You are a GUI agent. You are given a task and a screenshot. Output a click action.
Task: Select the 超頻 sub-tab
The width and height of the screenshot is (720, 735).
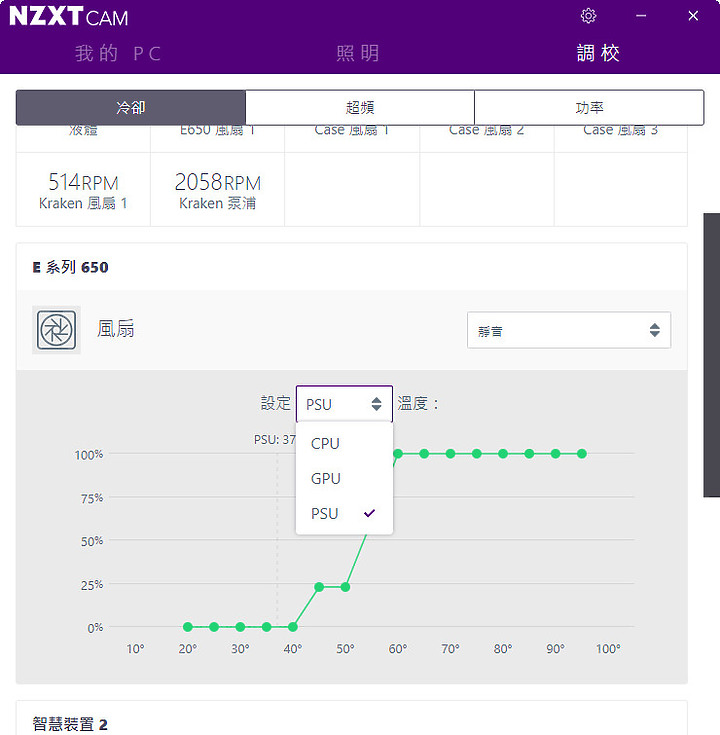tap(360, 107)
